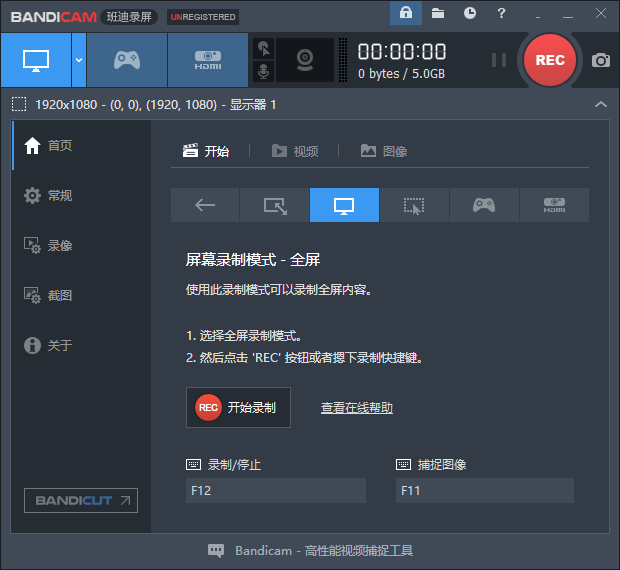620x570 pixels.
Task: Toggle microphone recording icon
Action: [x=264, y=72]
